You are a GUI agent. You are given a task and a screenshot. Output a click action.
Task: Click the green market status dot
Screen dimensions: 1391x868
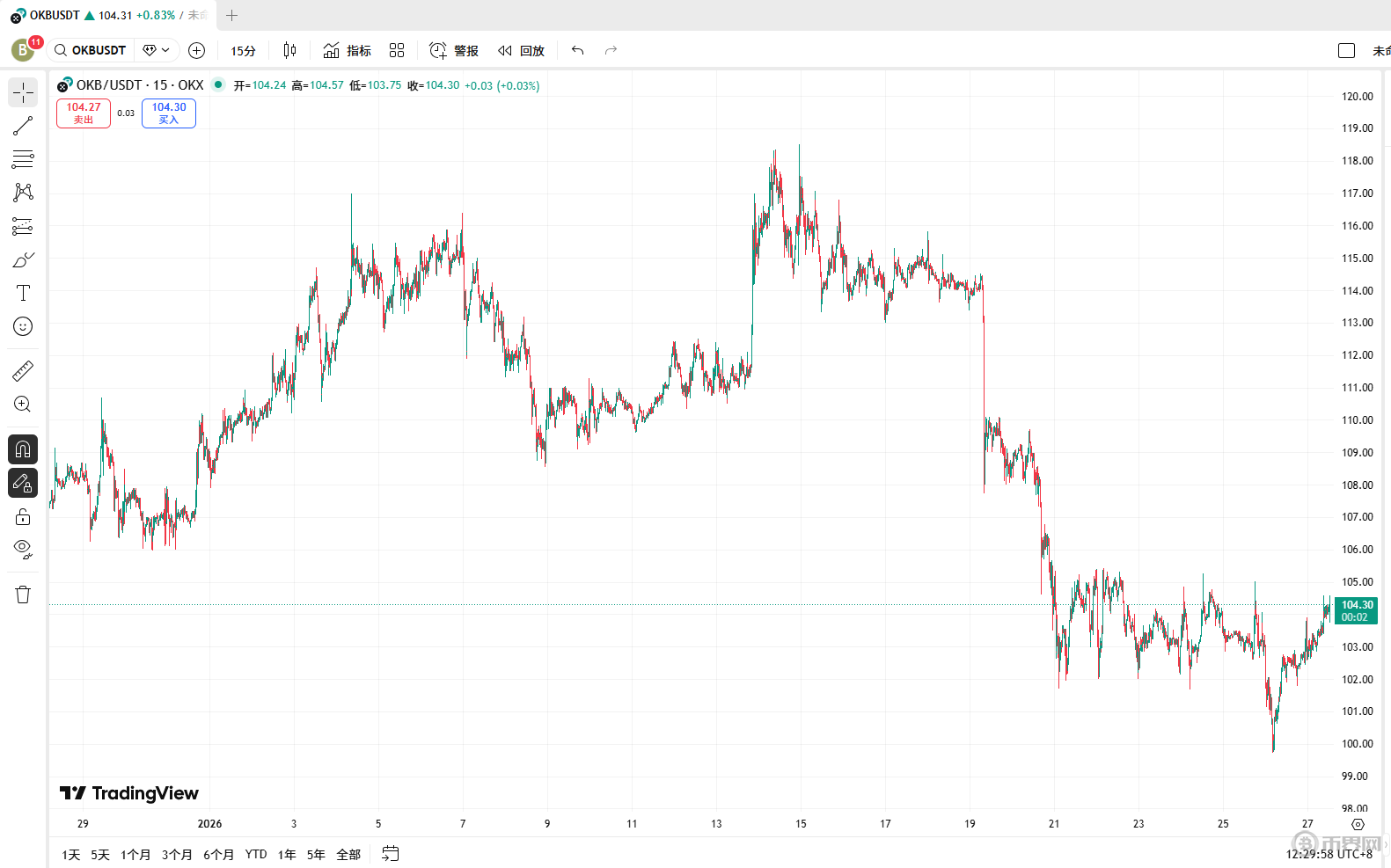tap(218, 84)
